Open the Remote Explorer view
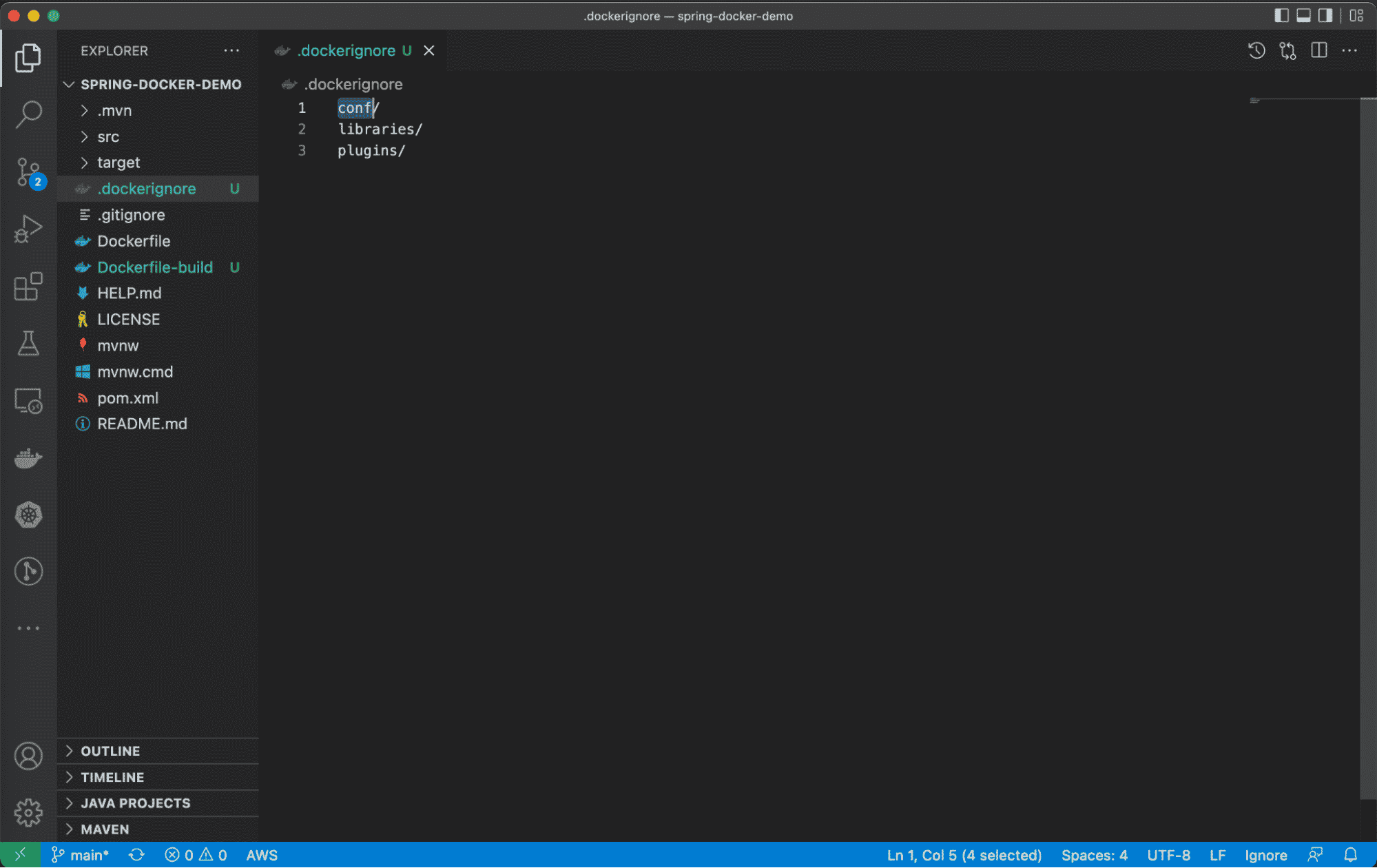 tap(28, 401)
